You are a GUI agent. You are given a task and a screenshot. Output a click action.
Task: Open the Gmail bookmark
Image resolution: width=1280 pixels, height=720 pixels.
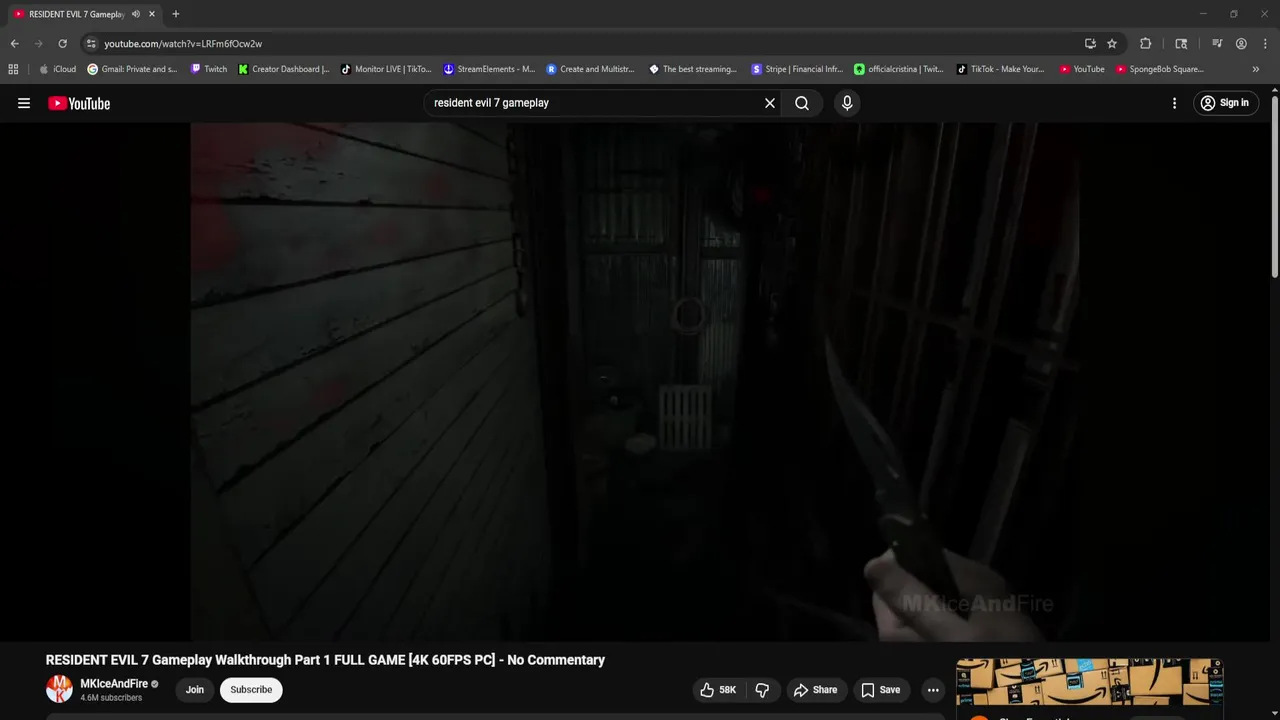click(132, 69)
